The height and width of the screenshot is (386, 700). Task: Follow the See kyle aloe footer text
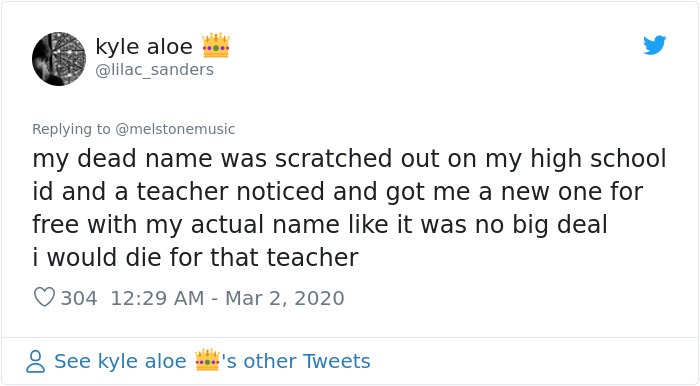click(x=120, y=361)
